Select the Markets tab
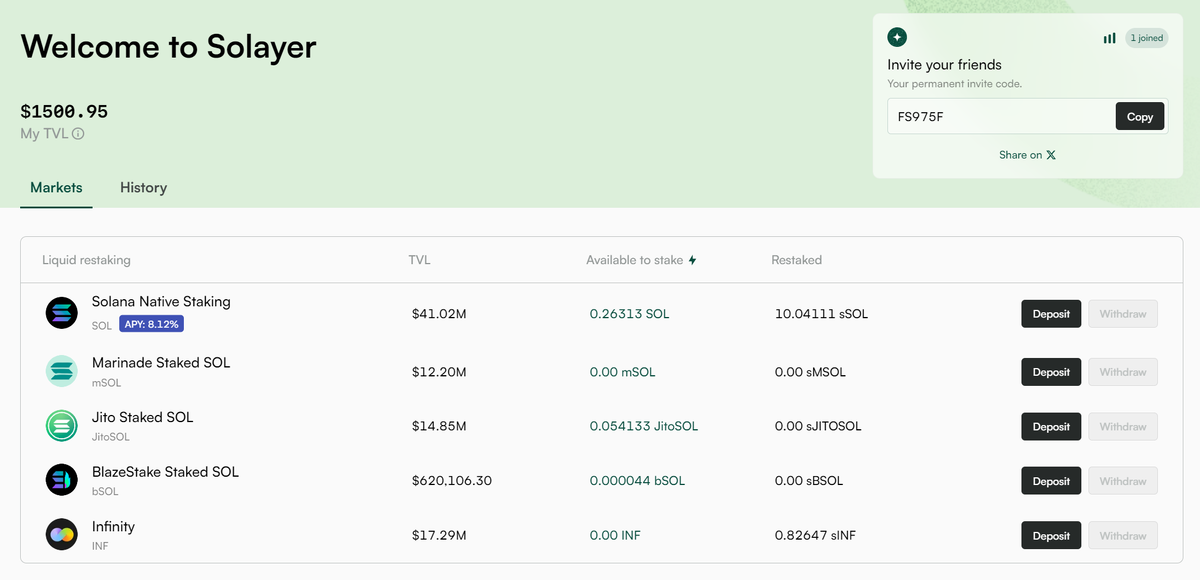Image resolution: width=1200 pixels, height=580 pixels. tap(56, 188)
